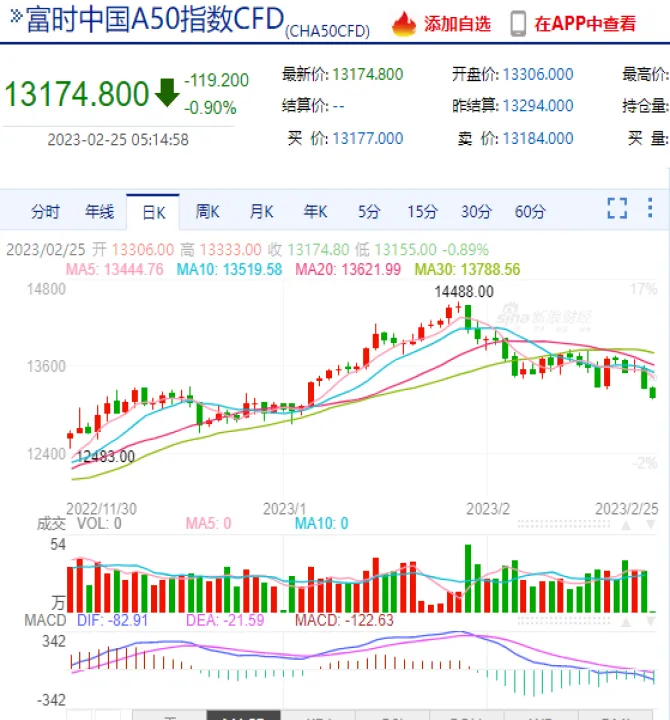
Task: Click the dotted resize handle above volume chart
Action: pyautogui.click(x=564, y=524)
